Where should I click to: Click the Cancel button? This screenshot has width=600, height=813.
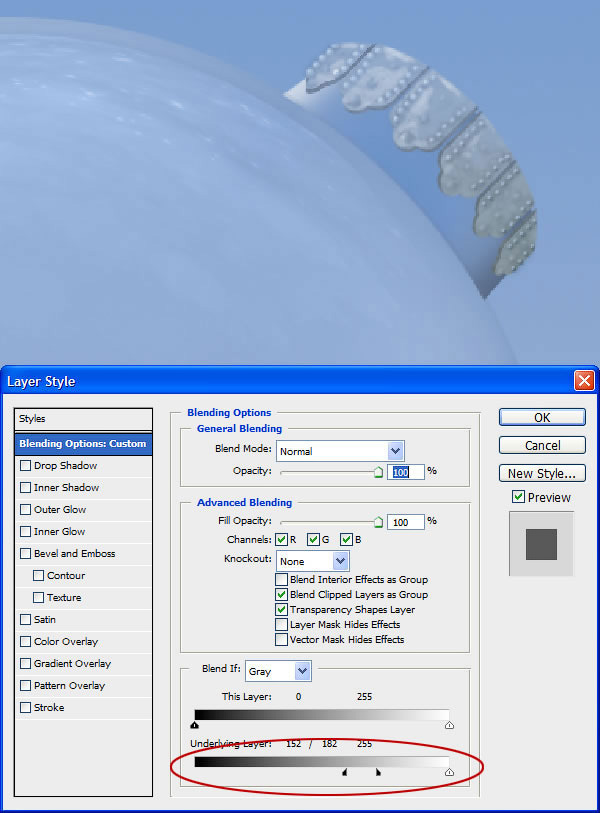point(542,445)
